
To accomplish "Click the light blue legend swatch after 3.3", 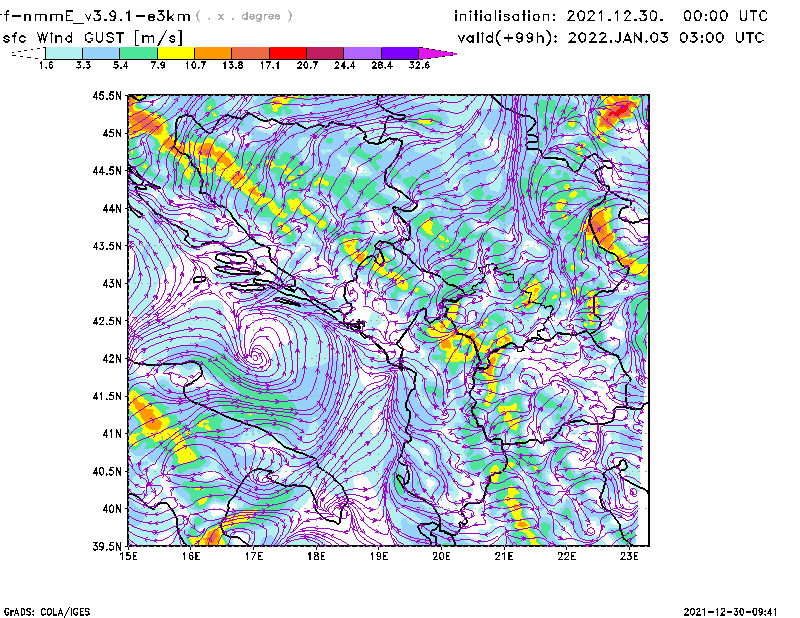I will pos(102,53).
